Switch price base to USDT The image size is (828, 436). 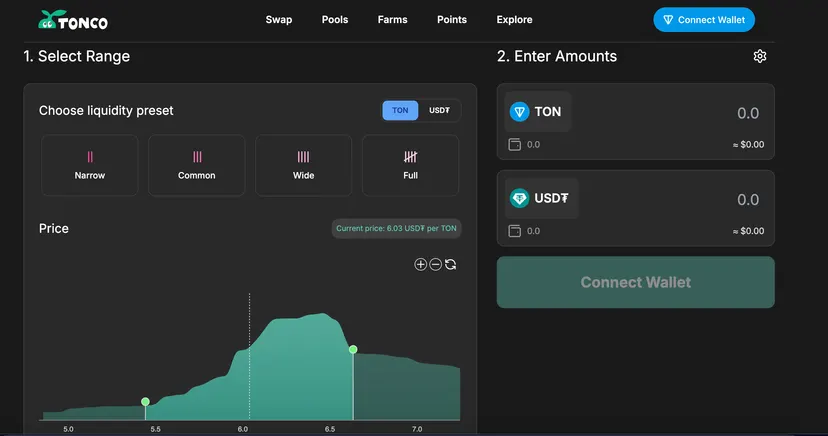[439, 110]
